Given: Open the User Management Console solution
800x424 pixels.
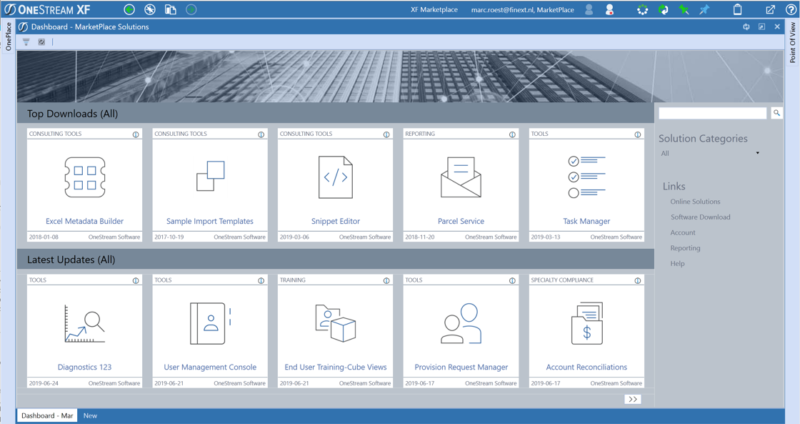Looking at the screenshot, I should click(x=210, y=367).
